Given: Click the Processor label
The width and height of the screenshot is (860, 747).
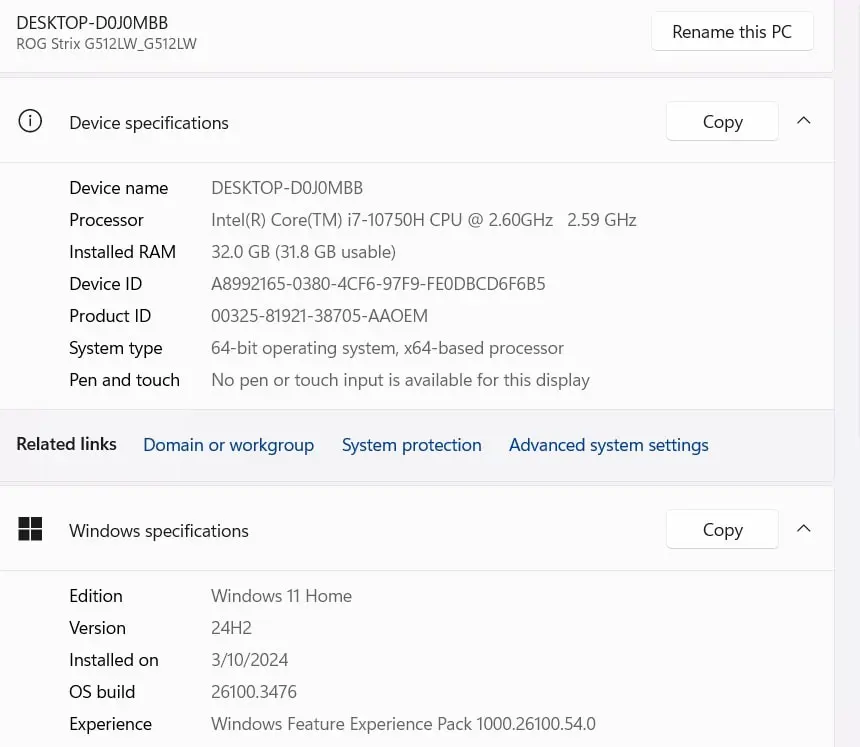Looking at the screenshot, I should [x=106, y=220].
